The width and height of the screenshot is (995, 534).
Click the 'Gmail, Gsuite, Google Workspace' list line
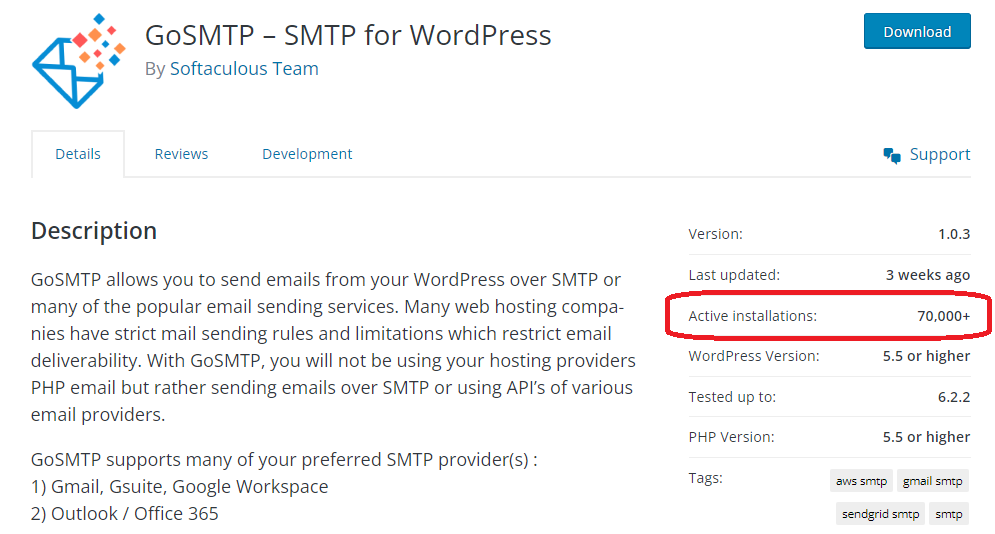pos(180,486)
